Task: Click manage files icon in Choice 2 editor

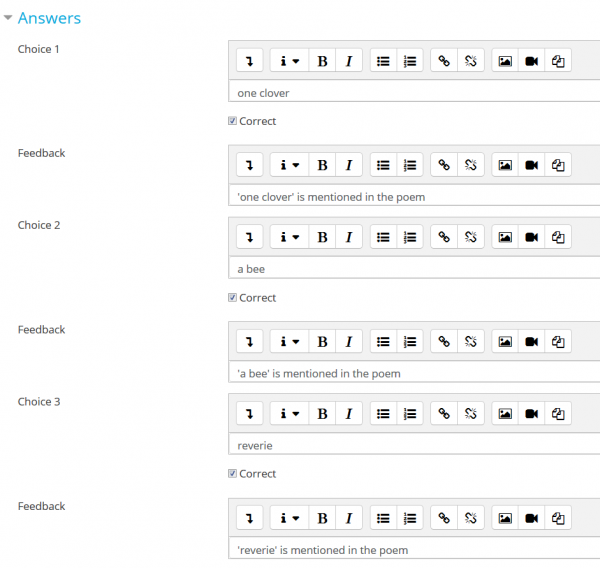Action: click(x=558, y=237)
